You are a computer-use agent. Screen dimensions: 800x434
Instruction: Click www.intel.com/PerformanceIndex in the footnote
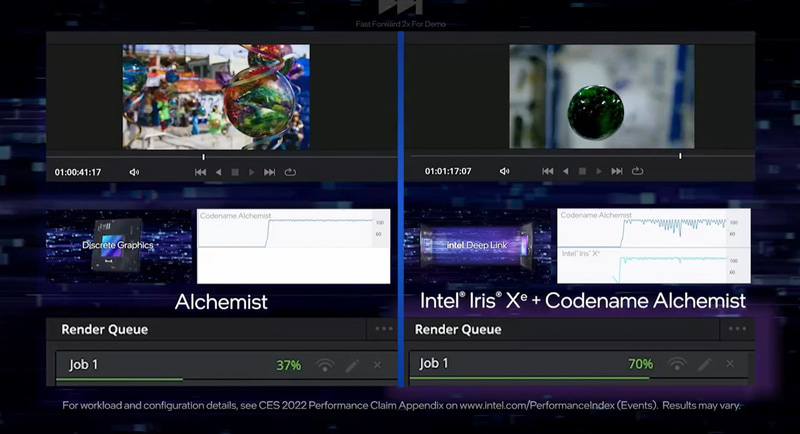click(537, 405)
